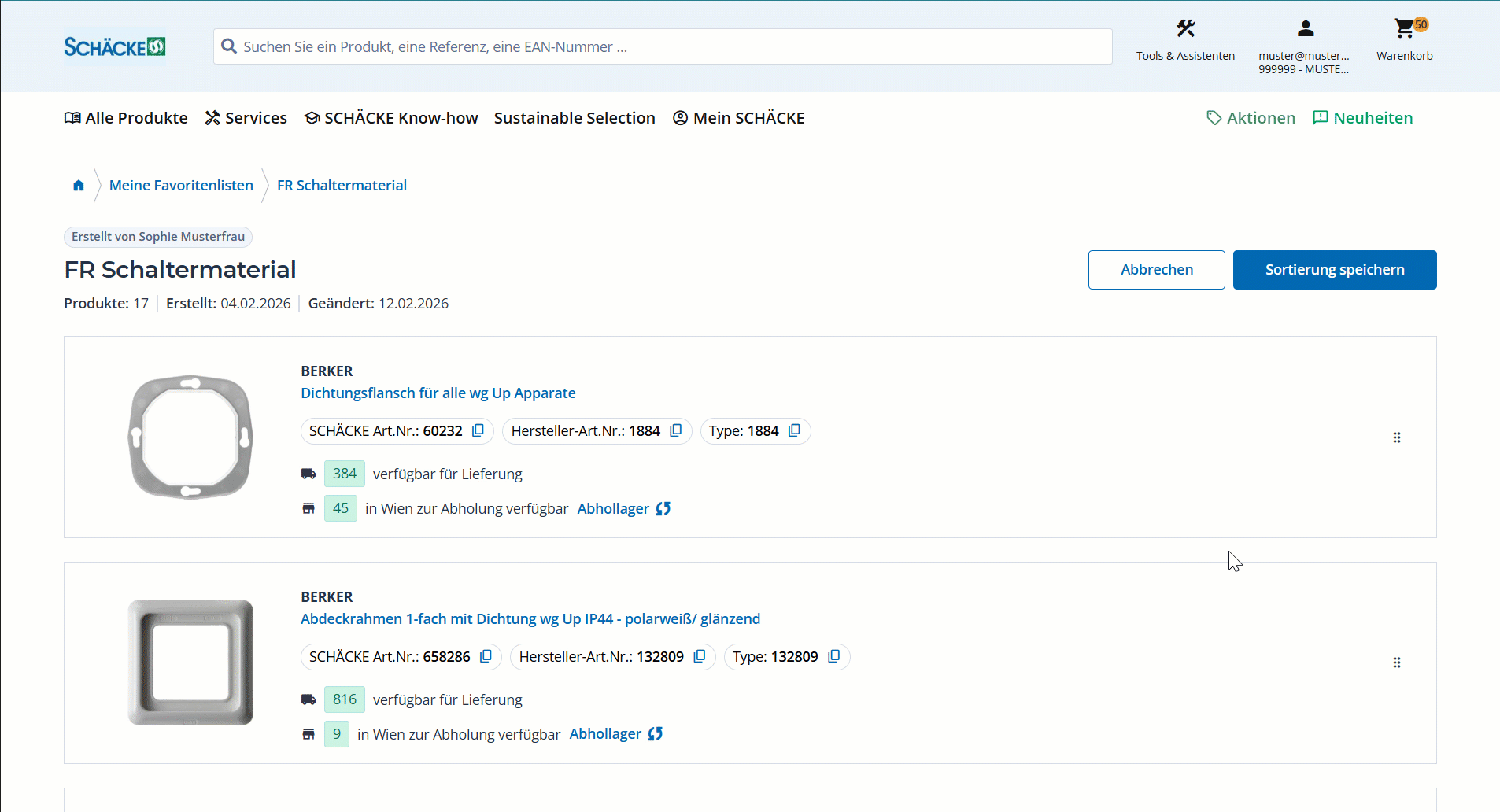
Task: Open Tools & Assistenten
Action: [x=1185, y=39]
